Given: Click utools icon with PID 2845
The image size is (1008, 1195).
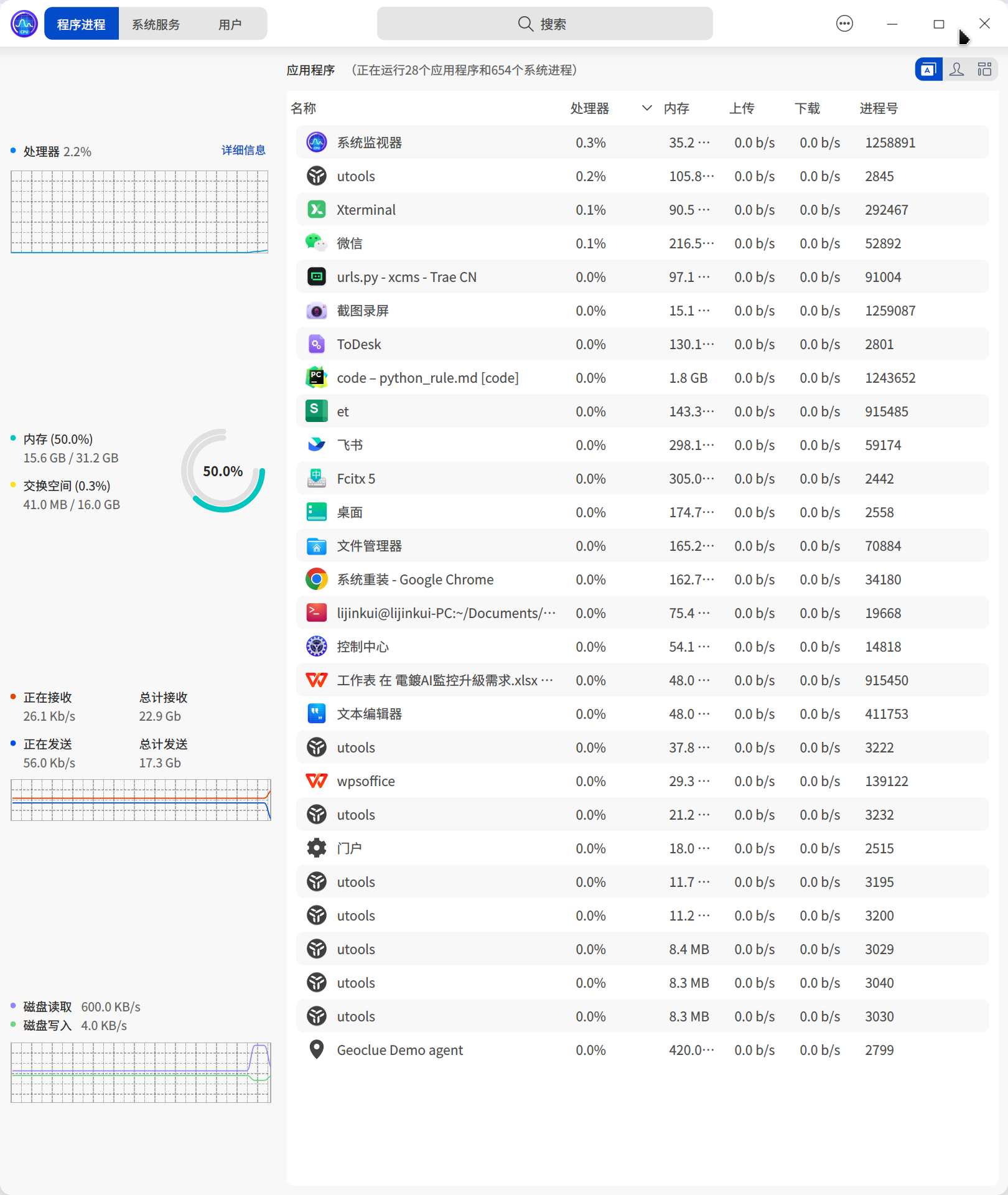Looking at the screenshot, I should tap(317, 176).
